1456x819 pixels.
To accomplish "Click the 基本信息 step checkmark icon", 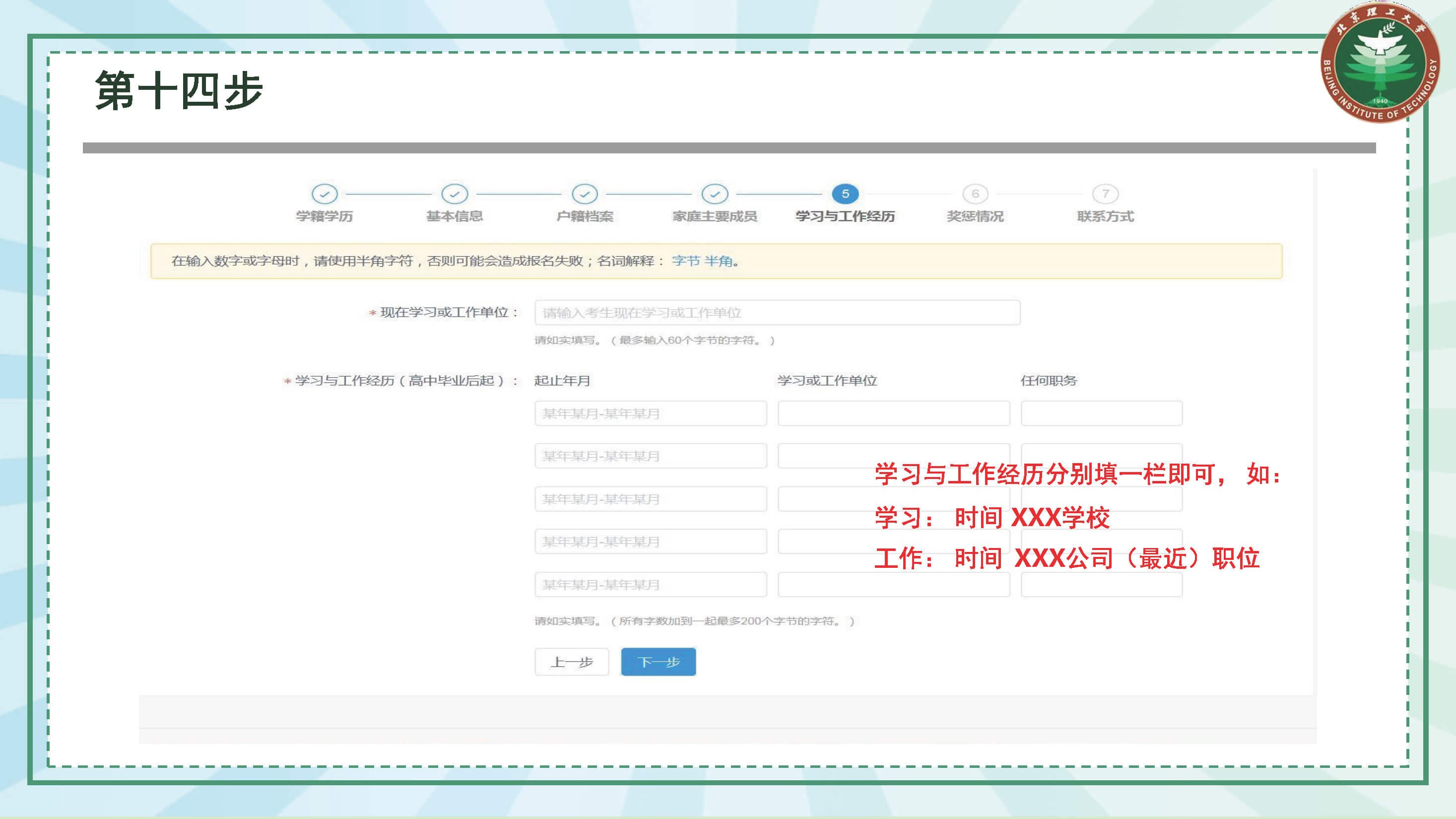I will click(x=455, y=194).
